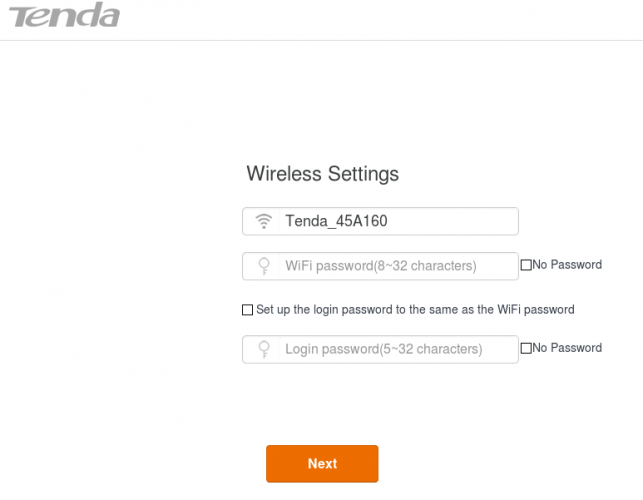Viewport: 643px width, 500px height.
Task: Click the No Password label next to login password
Action: [567, 348]
